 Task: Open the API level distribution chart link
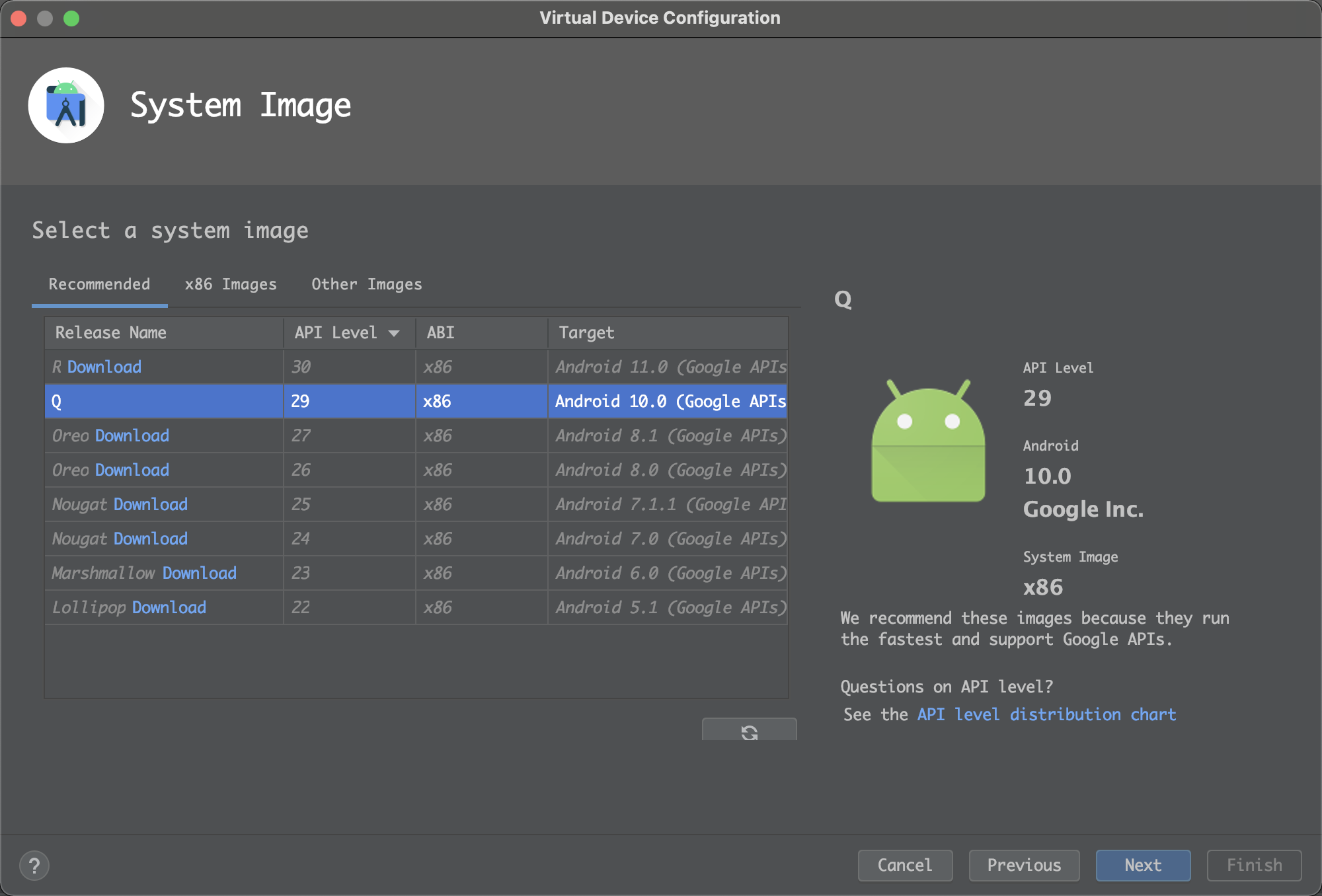pyautogui.click(x=1046, y=714)
